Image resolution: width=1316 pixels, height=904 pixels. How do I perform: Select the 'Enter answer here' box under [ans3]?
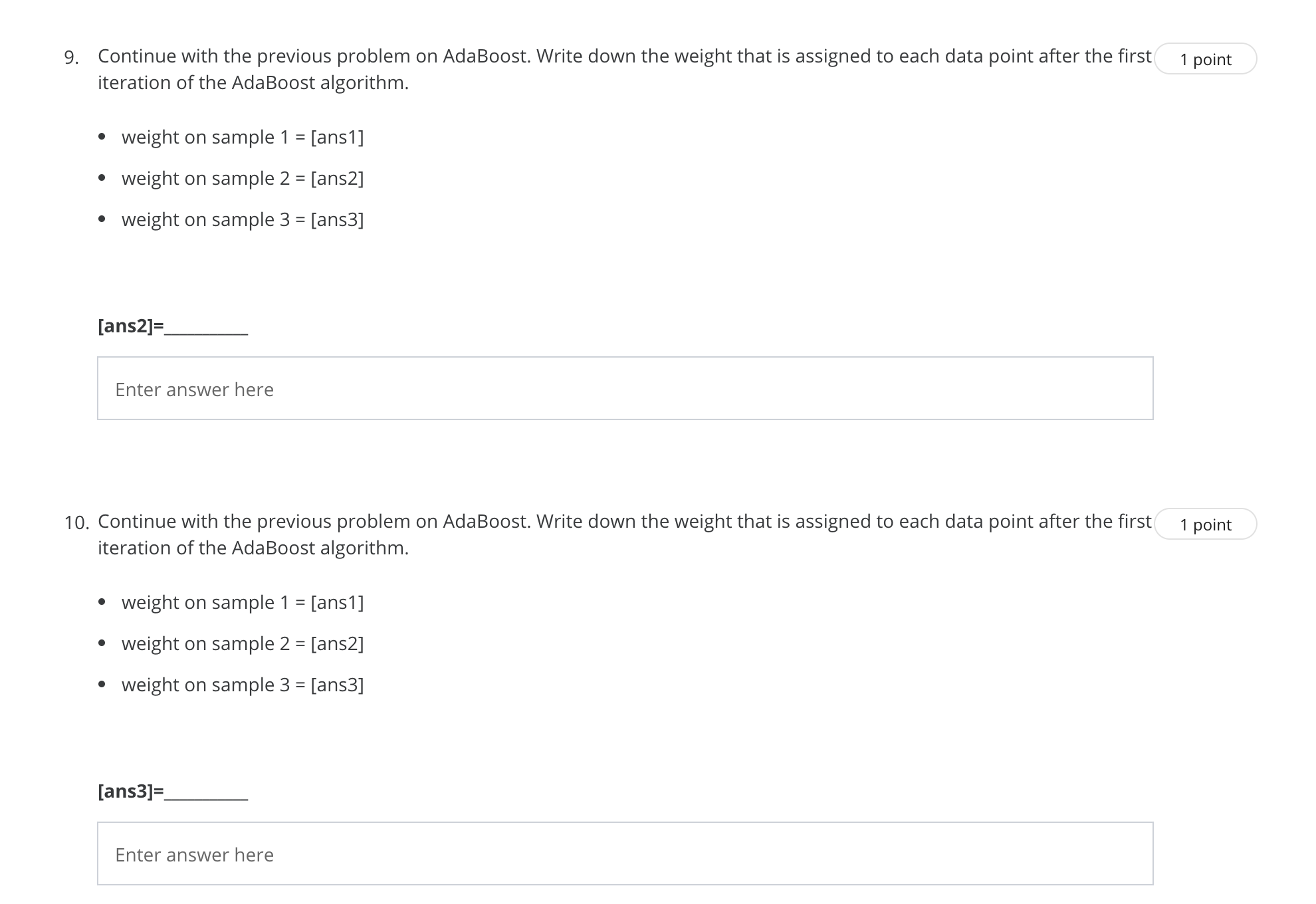coord(625,853)
